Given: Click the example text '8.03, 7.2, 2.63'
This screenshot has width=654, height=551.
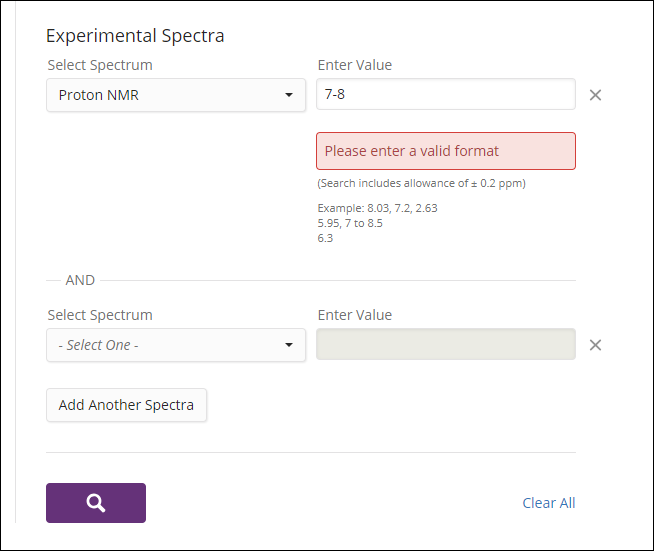Looking at the screenshot, I should coord(402,208).
